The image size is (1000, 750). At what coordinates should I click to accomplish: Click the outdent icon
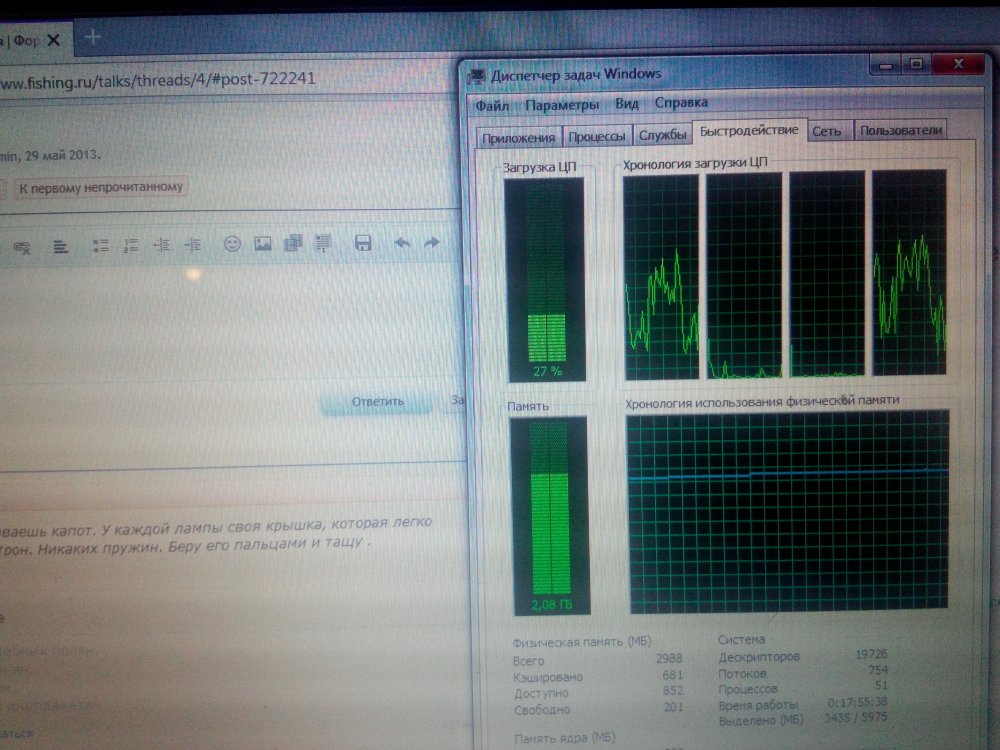(x=162, y=245)
